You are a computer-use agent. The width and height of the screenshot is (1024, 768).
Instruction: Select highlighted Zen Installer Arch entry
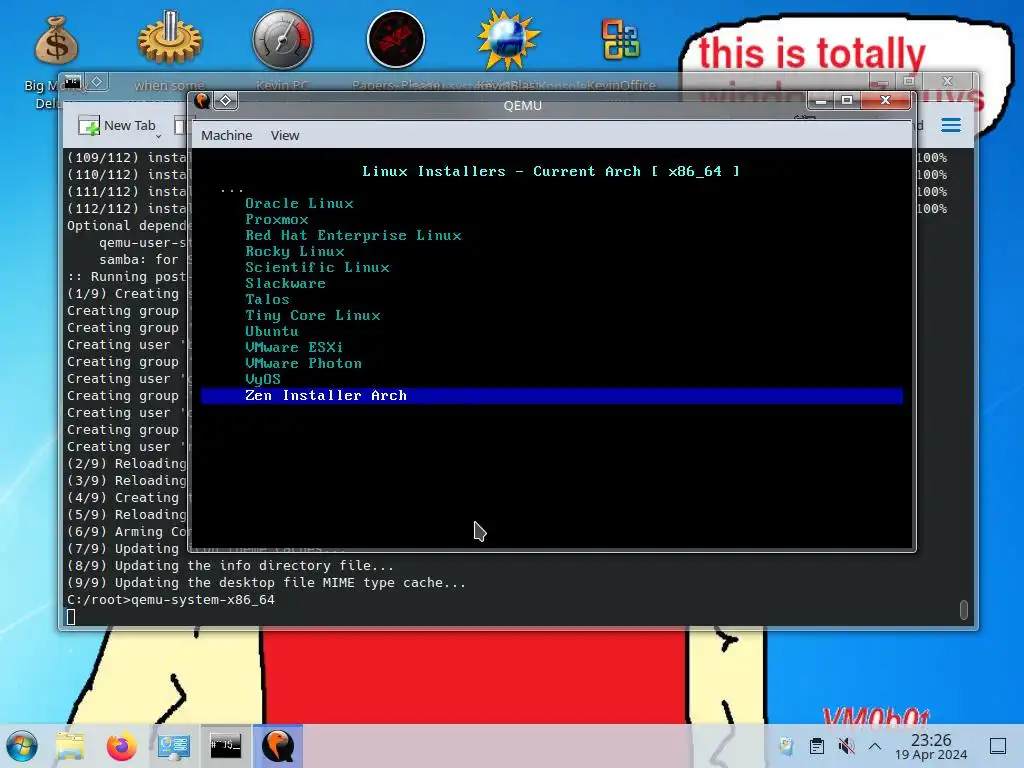point(551,395)
